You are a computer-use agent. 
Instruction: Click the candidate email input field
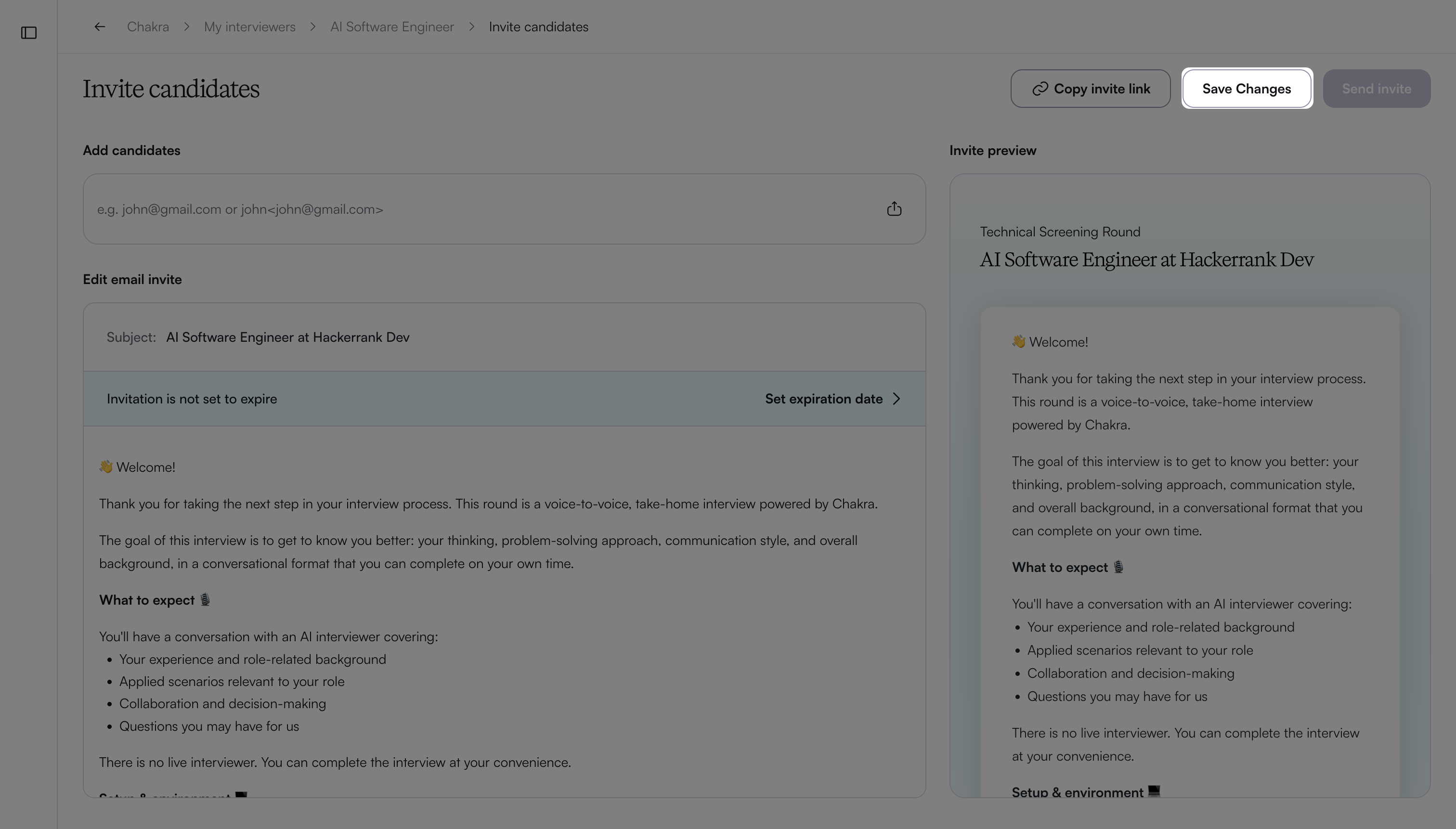(505, 209)
